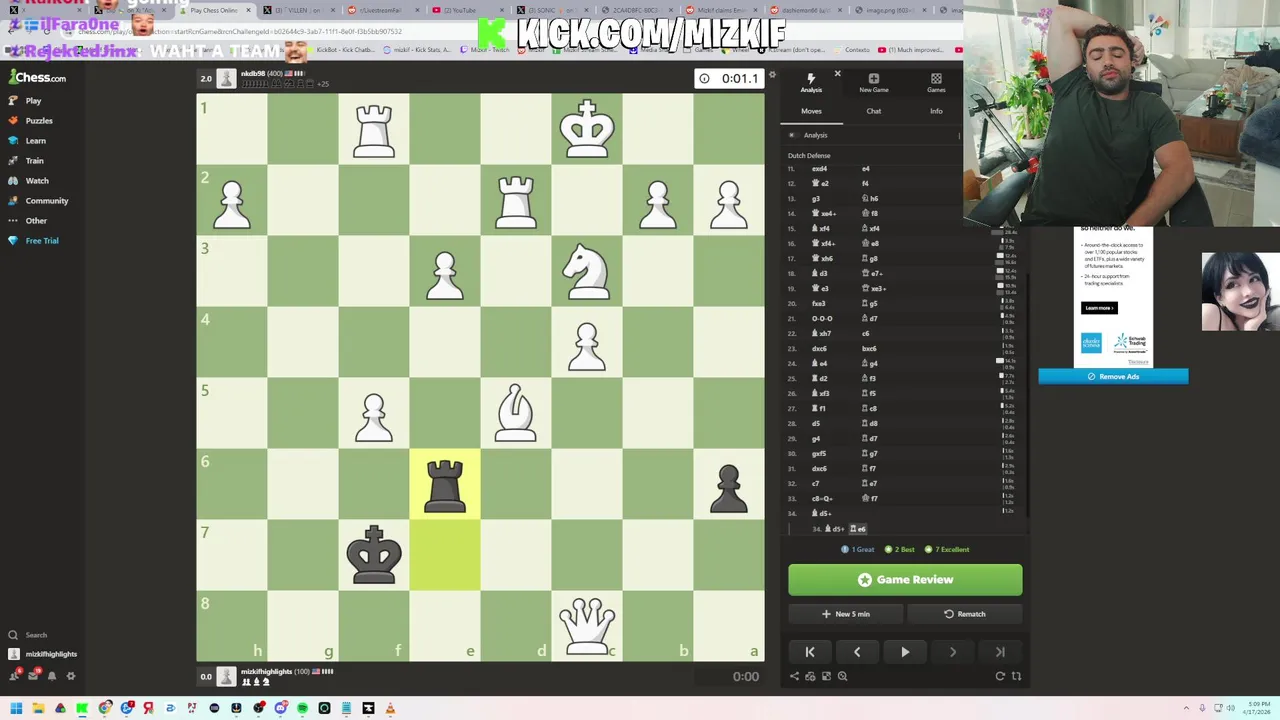Open the magnifier zoom icon under moves
This screenshot has height=720, width=1280.
(842, 676)
